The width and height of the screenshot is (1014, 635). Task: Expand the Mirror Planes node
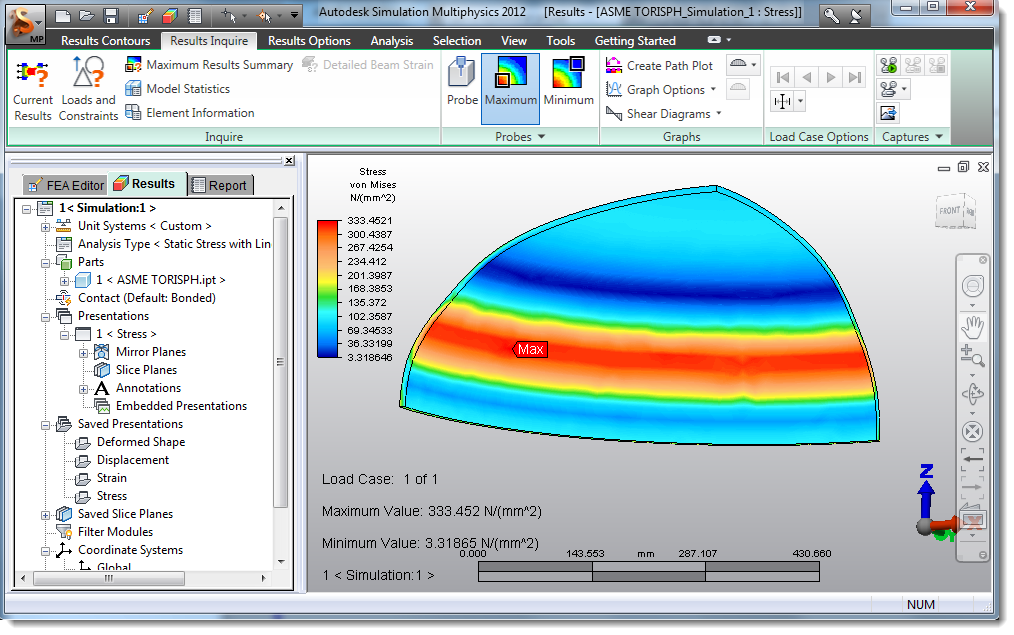83,353
